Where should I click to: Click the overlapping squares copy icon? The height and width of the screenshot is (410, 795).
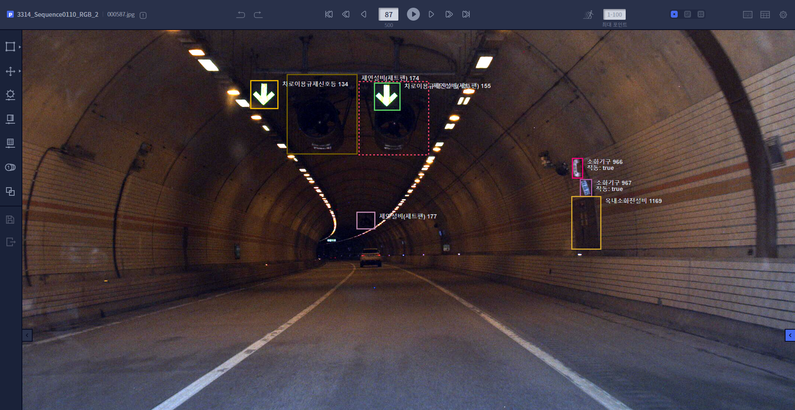[x=10, y=192]
